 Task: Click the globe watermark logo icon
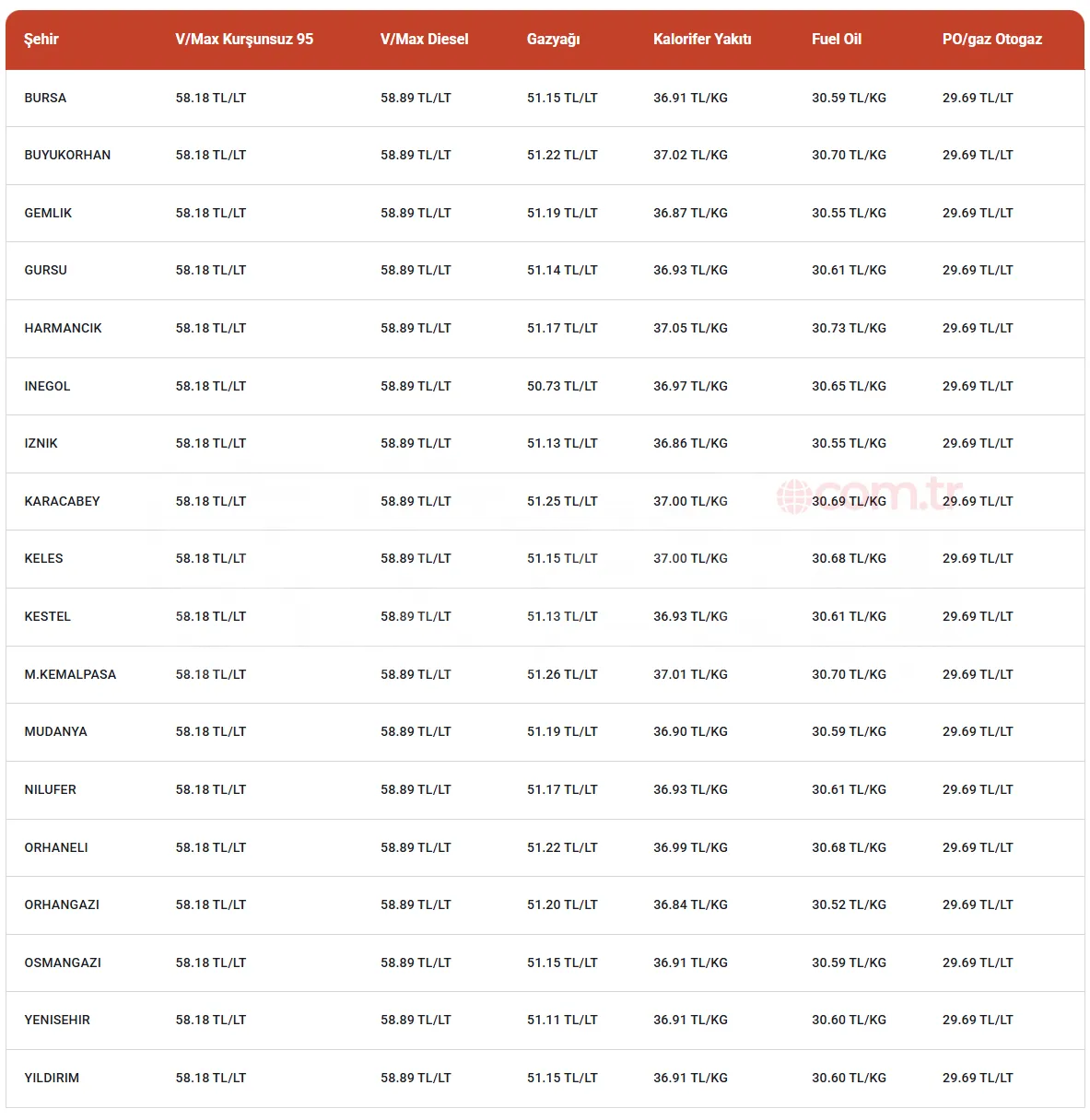pyautogui.click(x=793, y=496)
